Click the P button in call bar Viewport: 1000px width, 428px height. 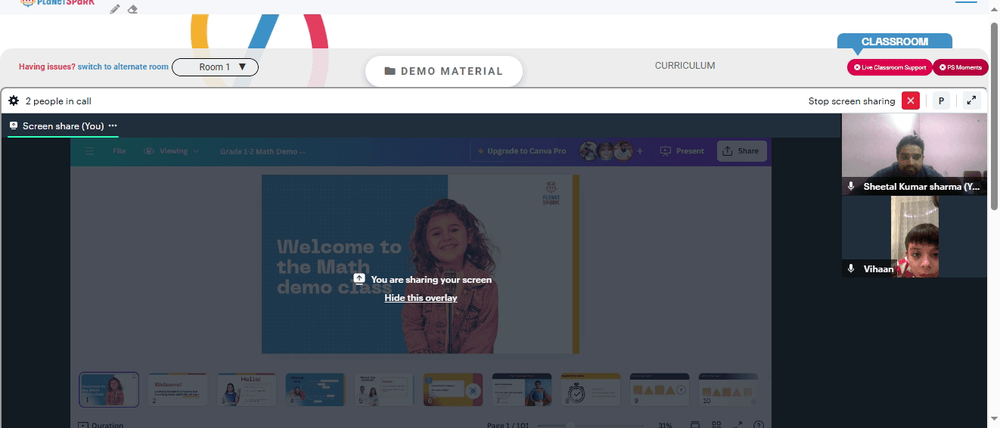(941, 101)
